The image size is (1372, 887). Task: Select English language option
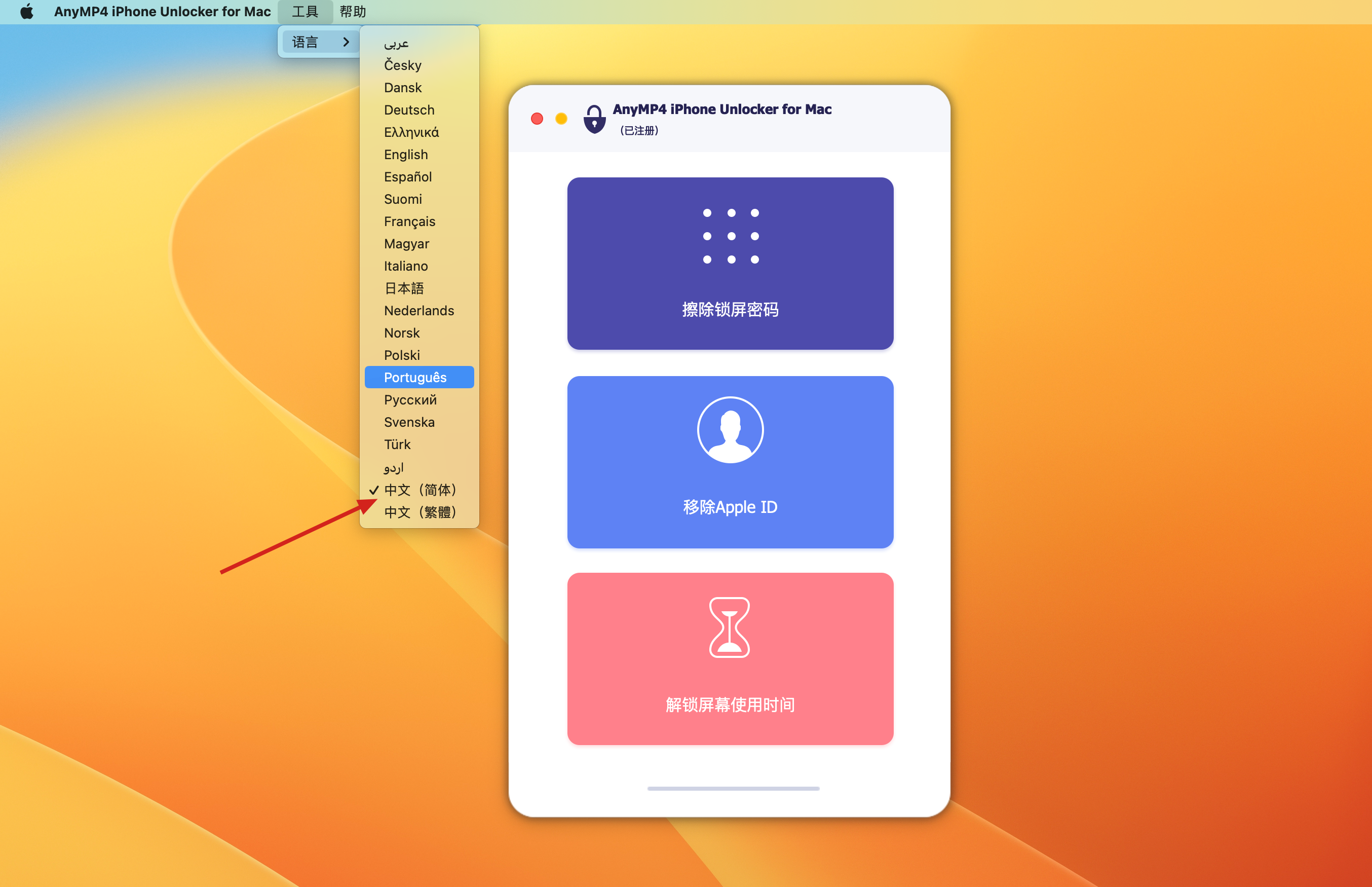[420, 155]
